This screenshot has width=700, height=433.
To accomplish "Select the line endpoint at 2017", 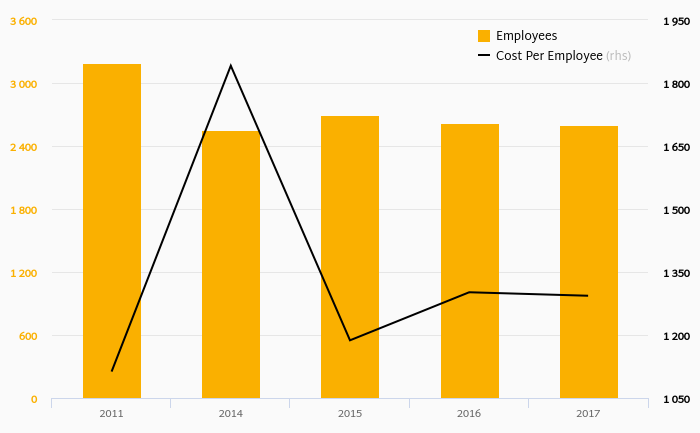I will point(588,296).
